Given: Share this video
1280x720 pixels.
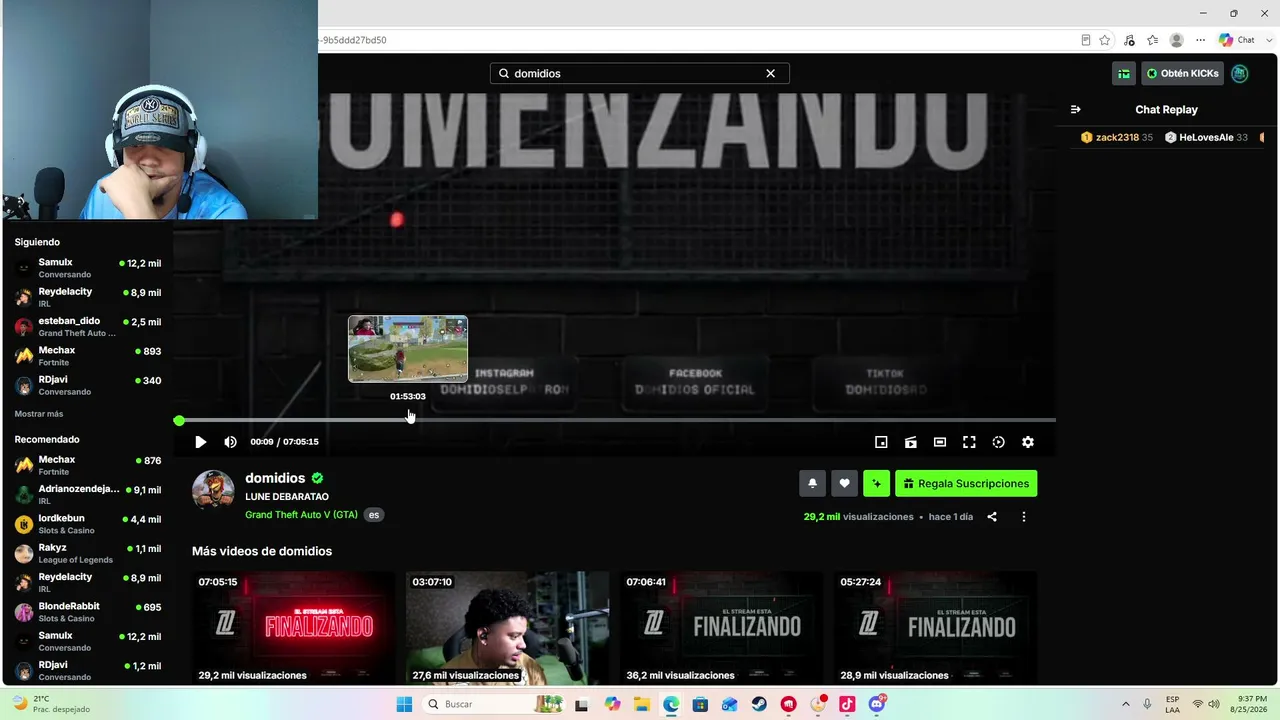Looking at the screenshot, I should (992, 517).
